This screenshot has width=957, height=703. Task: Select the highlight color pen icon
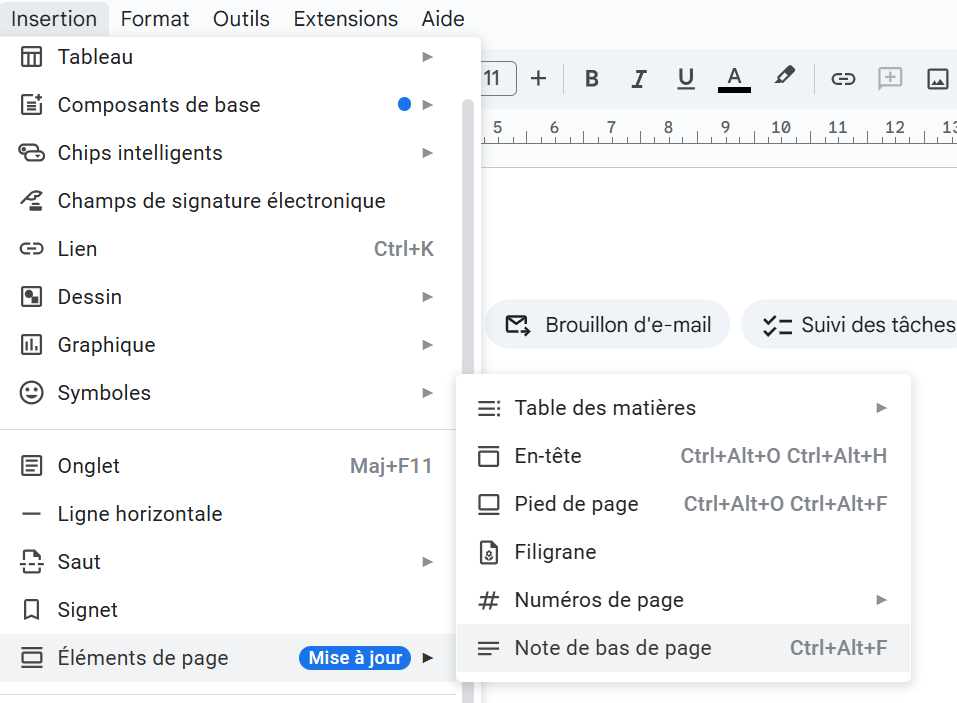point(784,77)
